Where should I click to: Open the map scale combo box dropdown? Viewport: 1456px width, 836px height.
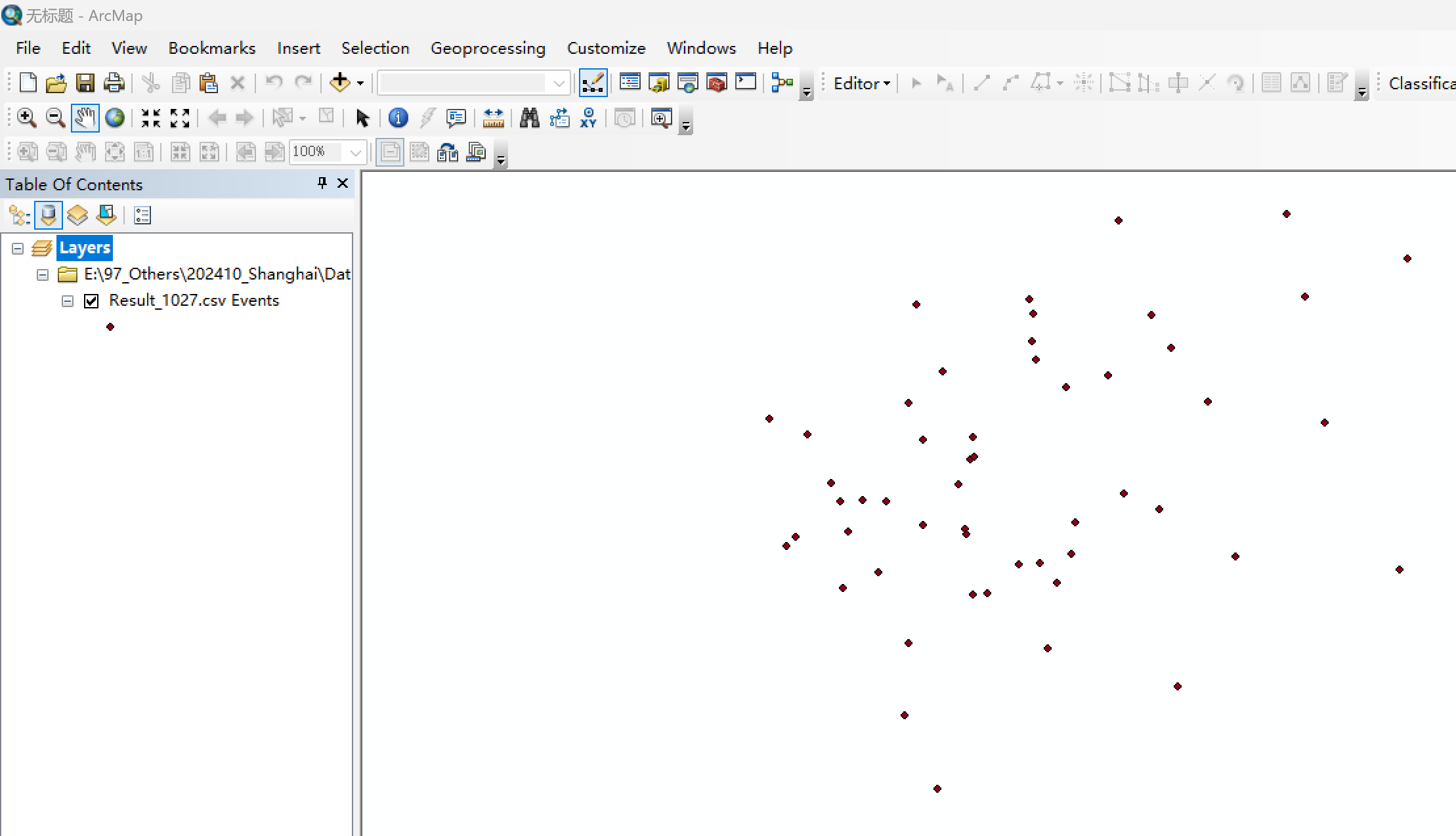(559, 83)
